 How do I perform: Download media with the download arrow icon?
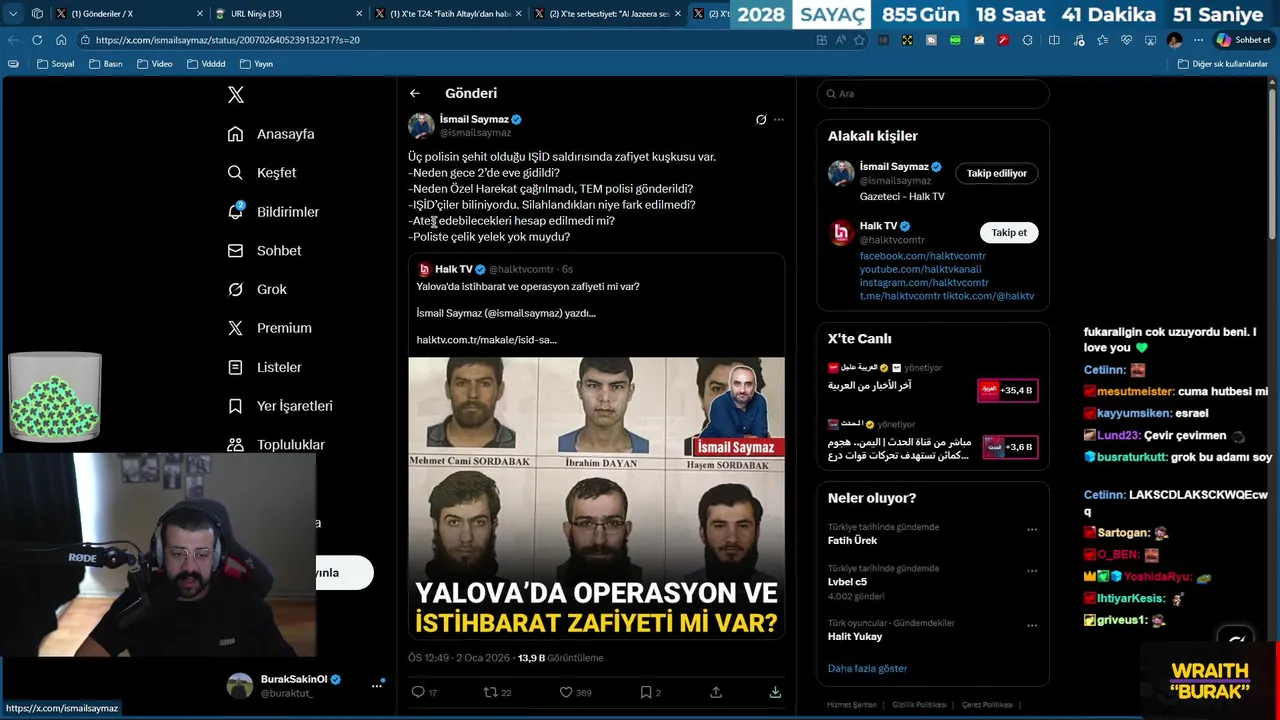click(x=775, y=692)
